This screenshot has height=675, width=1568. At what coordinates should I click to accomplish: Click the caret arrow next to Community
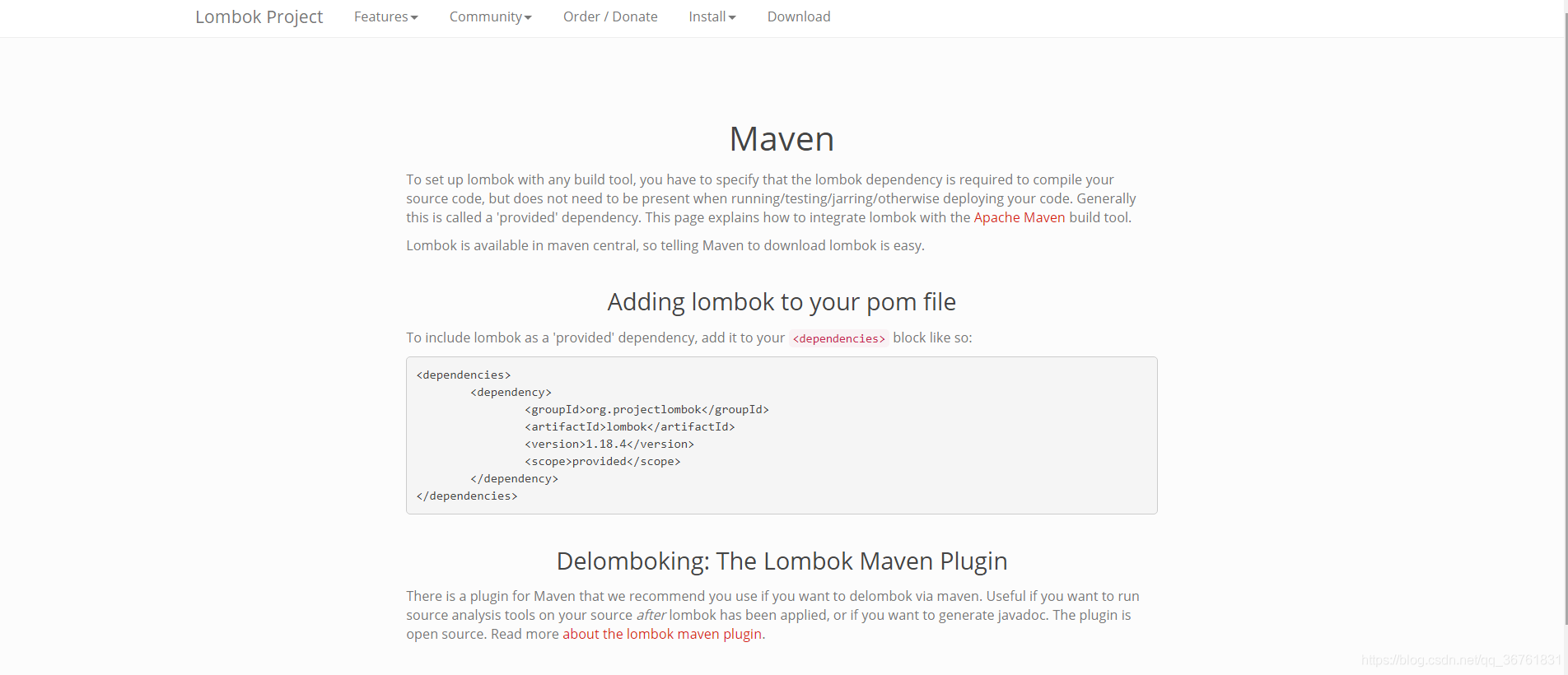click(x=528, y=18)
